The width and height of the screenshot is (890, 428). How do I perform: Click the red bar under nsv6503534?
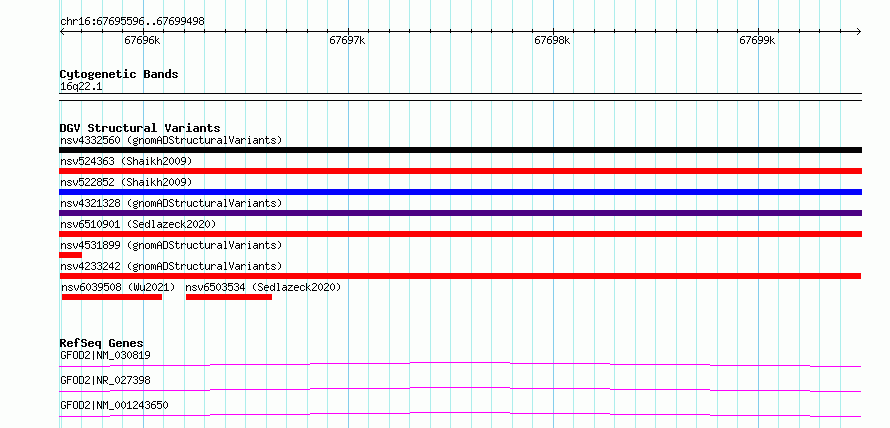click(x=229, y=297)
